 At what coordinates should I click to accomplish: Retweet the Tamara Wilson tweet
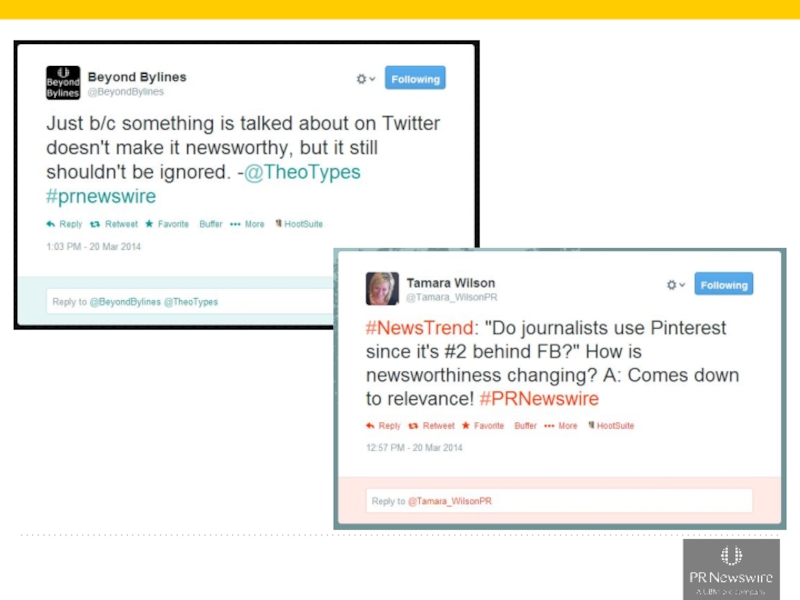pyautogui.click(x=431, y=426)
